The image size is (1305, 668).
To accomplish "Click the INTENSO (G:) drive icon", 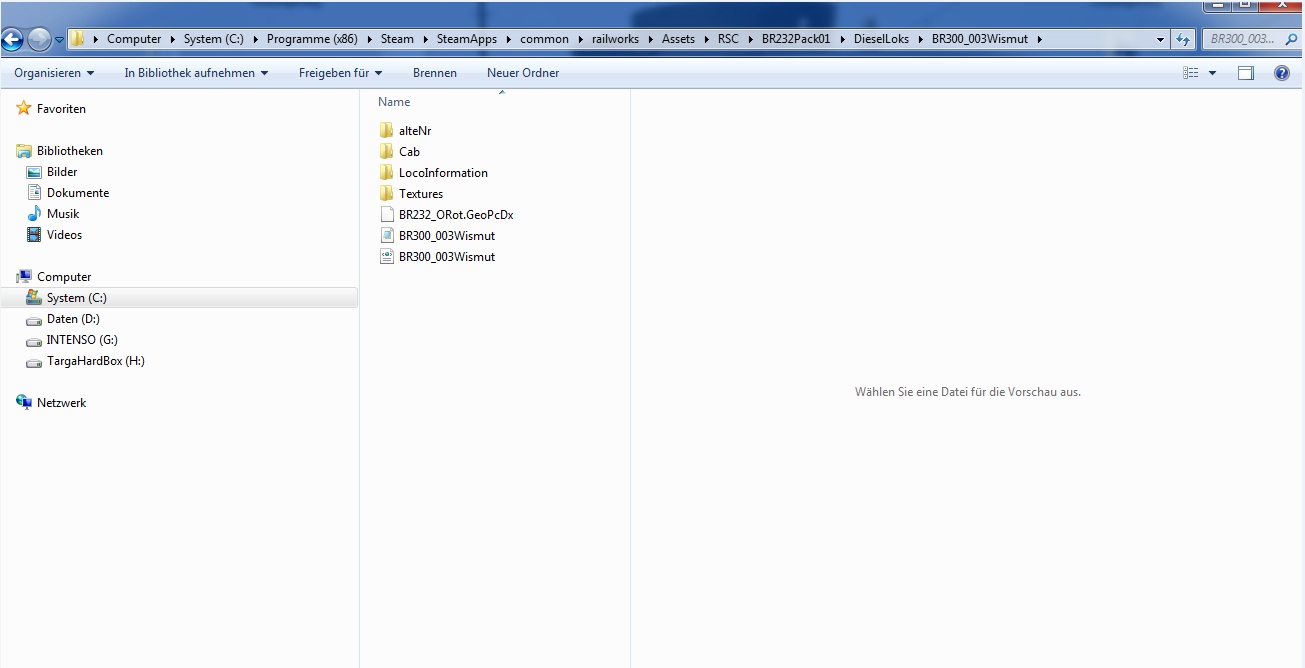I will [34, 341].
